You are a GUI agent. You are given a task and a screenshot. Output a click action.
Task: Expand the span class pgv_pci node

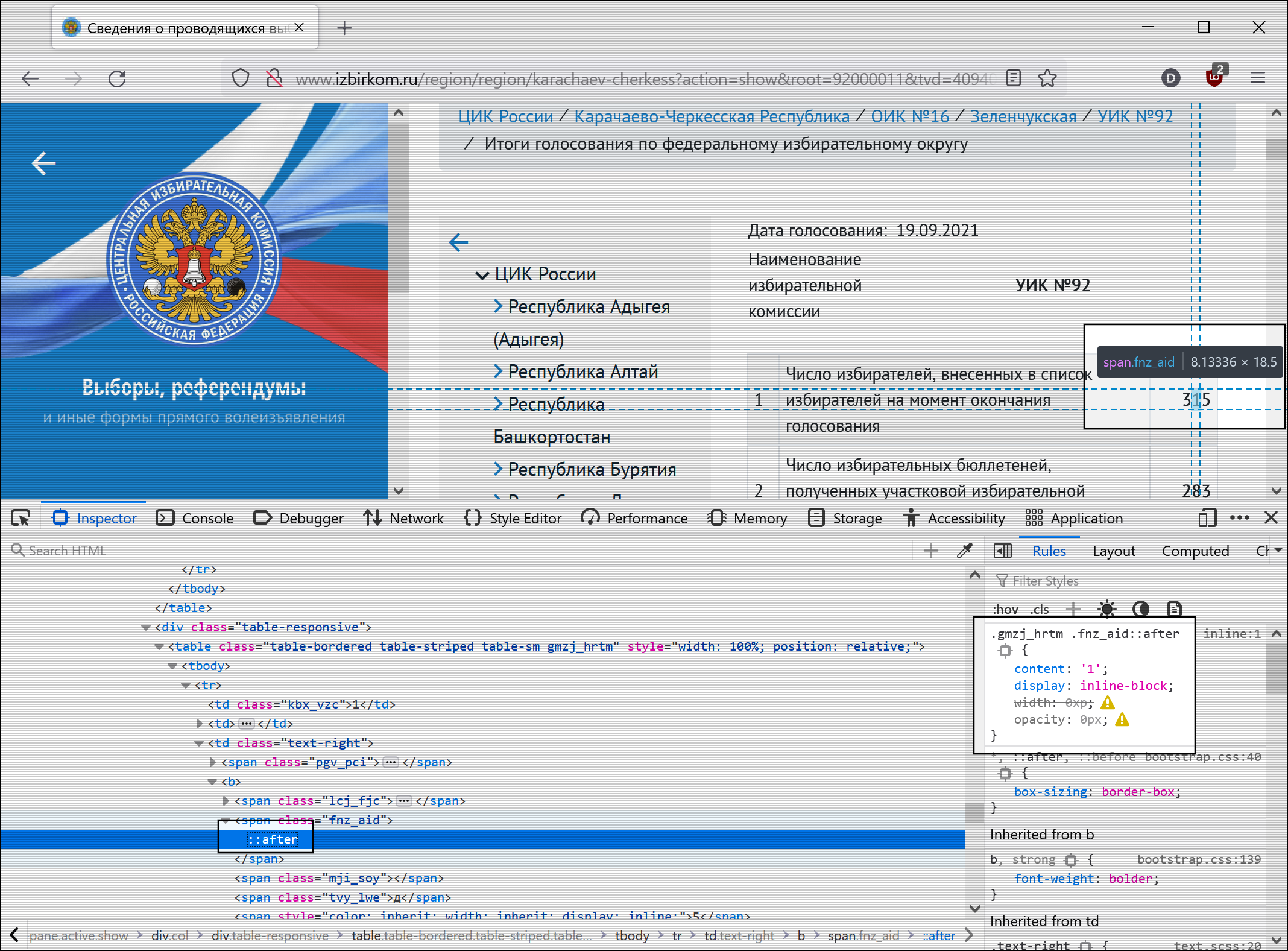(x=212, y=762)
